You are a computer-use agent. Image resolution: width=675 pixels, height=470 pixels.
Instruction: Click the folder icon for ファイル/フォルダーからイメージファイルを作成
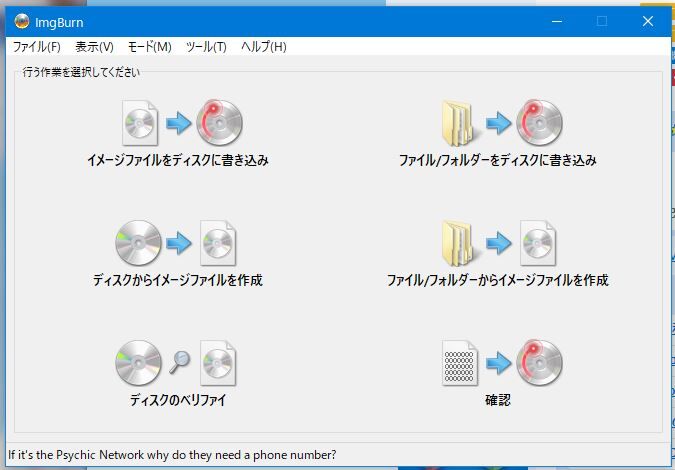[x=459, y=244]
